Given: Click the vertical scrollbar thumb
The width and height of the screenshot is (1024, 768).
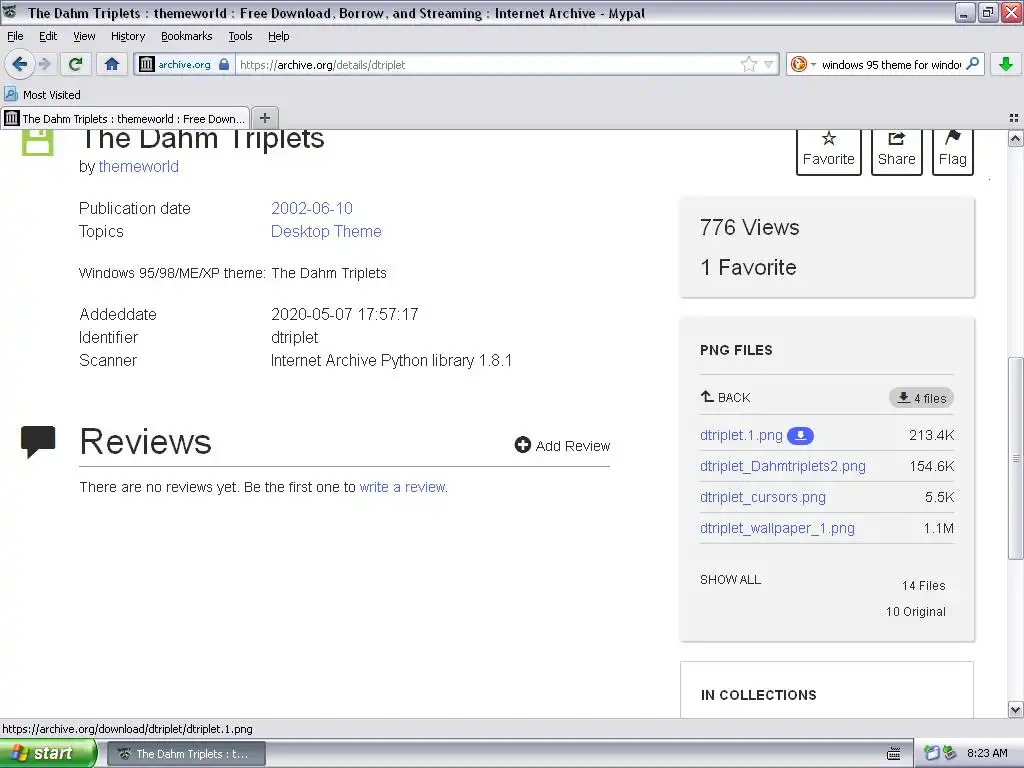Looking at the screenshot, I should [x=1015, y=458].
